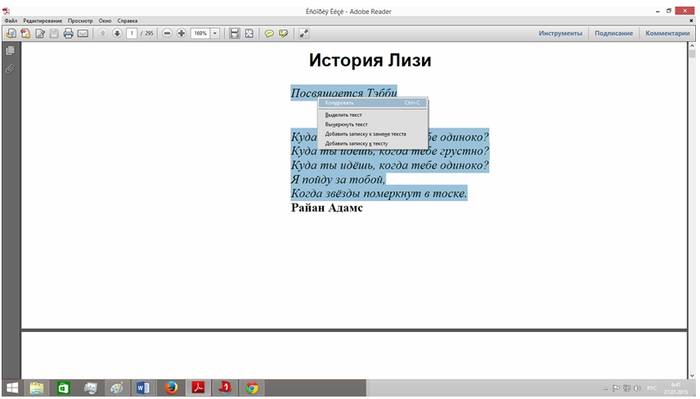Toggle read mode expand icon
This screenshot has height=399, width=700.
(304, 33)
